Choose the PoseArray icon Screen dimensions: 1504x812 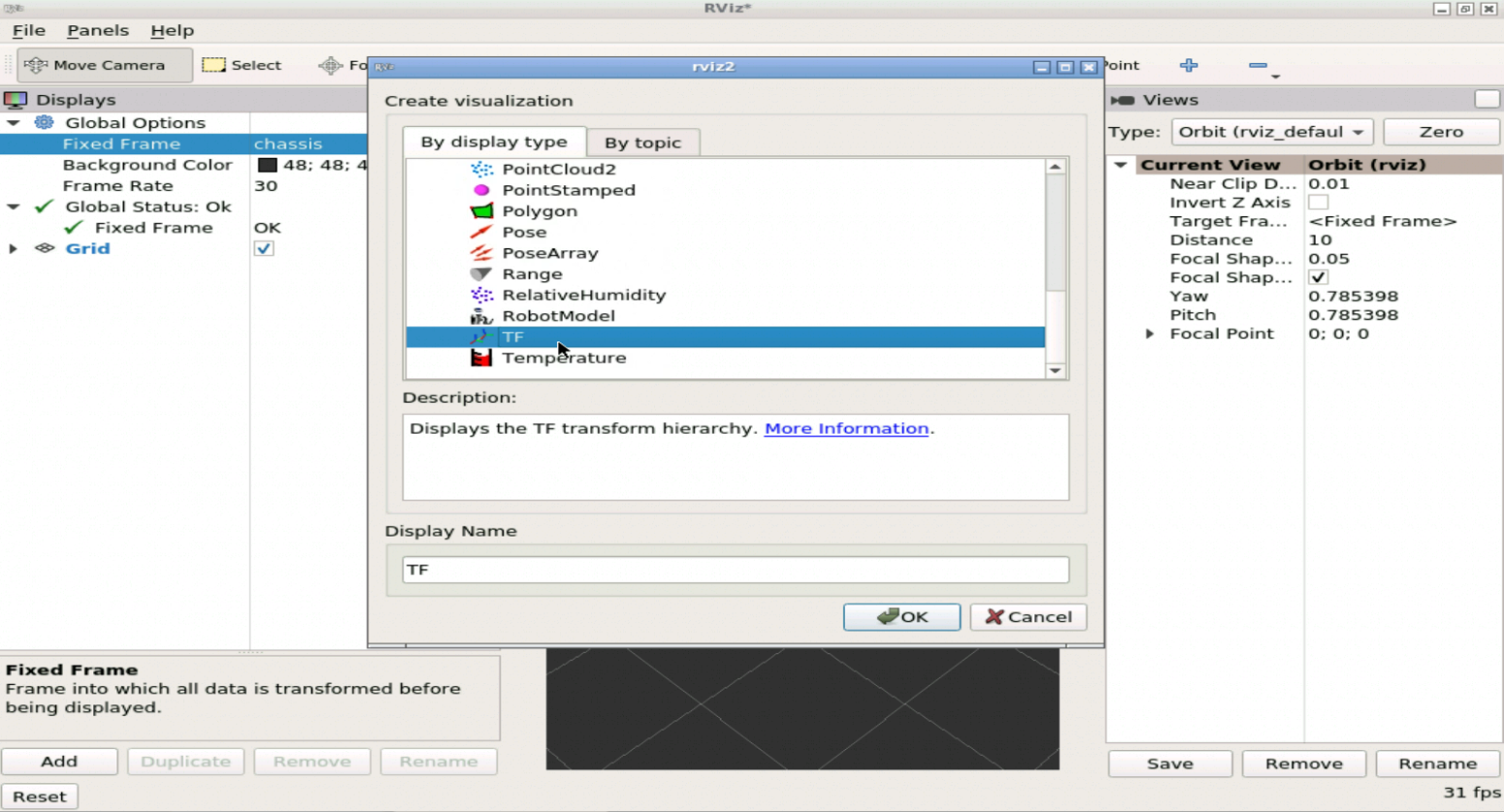pyautogui.click(x=481, y=253)
